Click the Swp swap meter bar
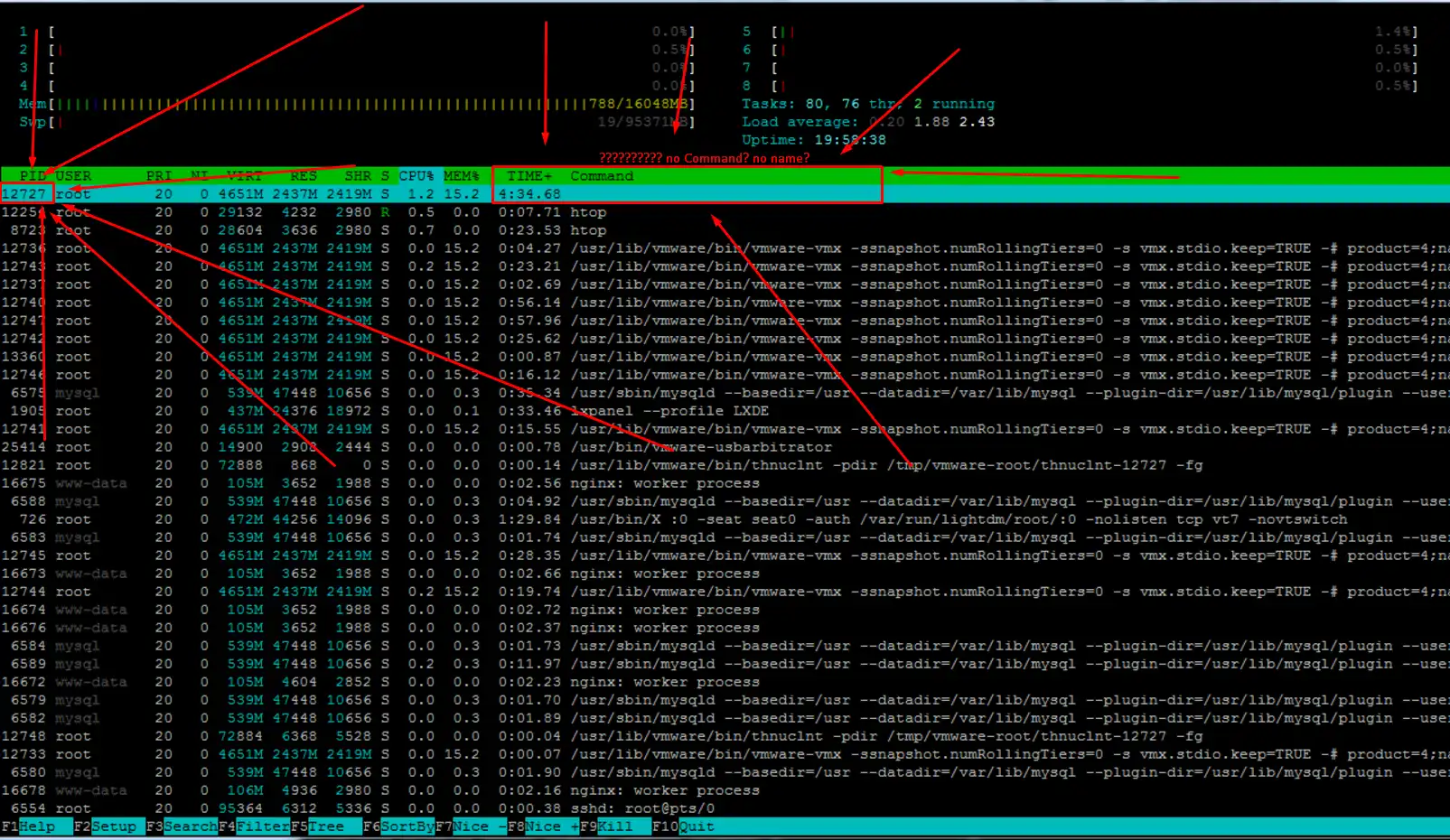Viewport: 1450px width, 840px height. 357,122
